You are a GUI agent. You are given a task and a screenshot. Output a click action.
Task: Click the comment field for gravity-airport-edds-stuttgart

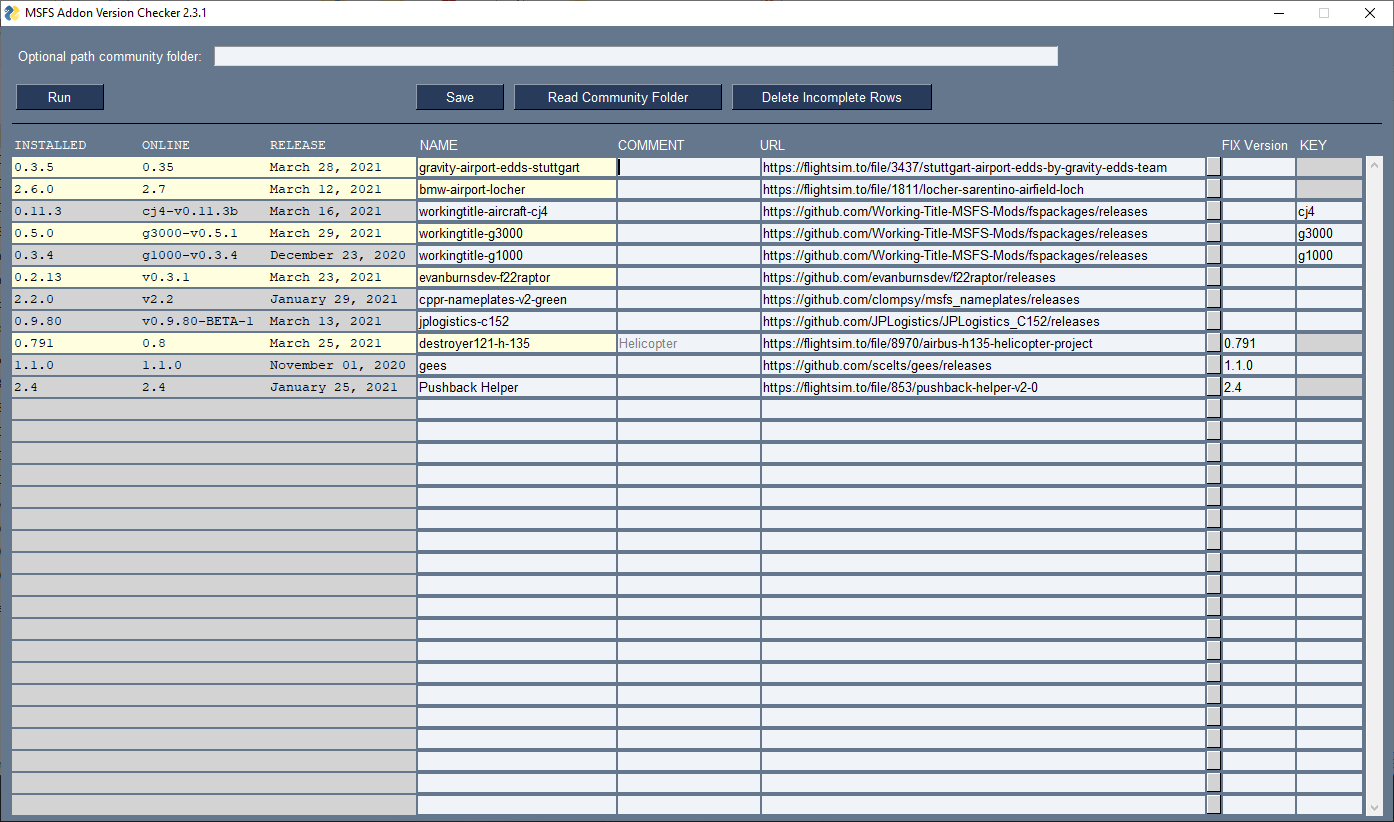click(x=688, y=167)
